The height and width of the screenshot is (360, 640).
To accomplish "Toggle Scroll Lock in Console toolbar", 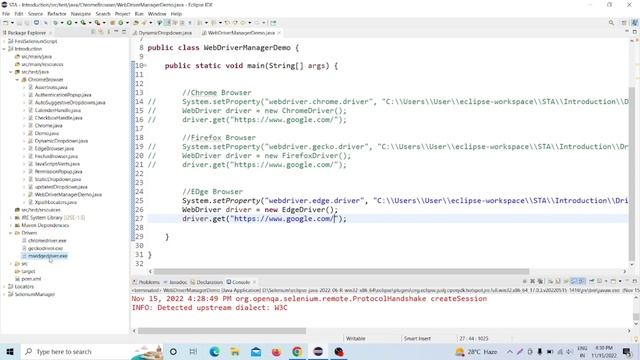I will click(558, 282).
